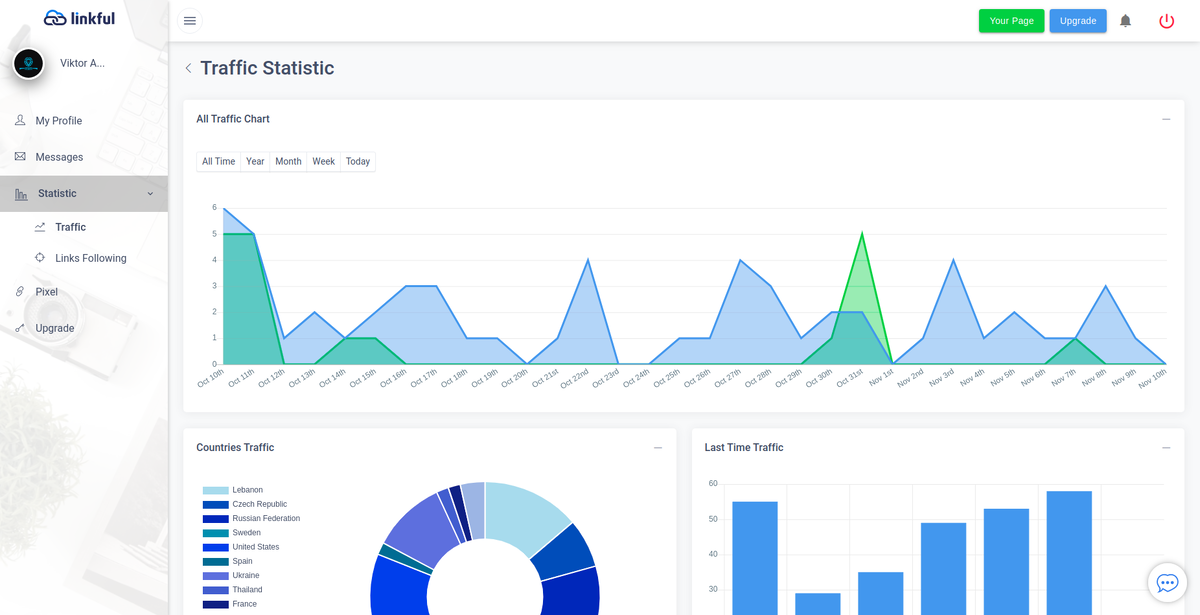Toggle the Czech Republic legend swatch
Screen dimensions: 1200x615
(215, 505)
